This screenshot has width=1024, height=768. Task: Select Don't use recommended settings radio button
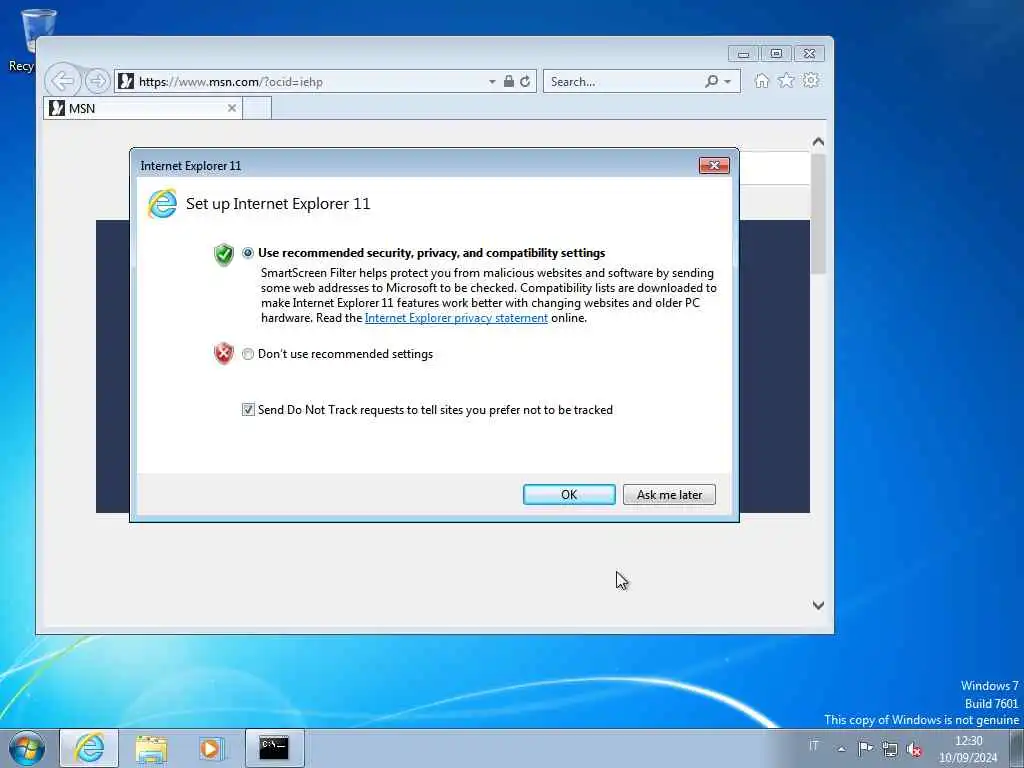(x=248, y=354)
